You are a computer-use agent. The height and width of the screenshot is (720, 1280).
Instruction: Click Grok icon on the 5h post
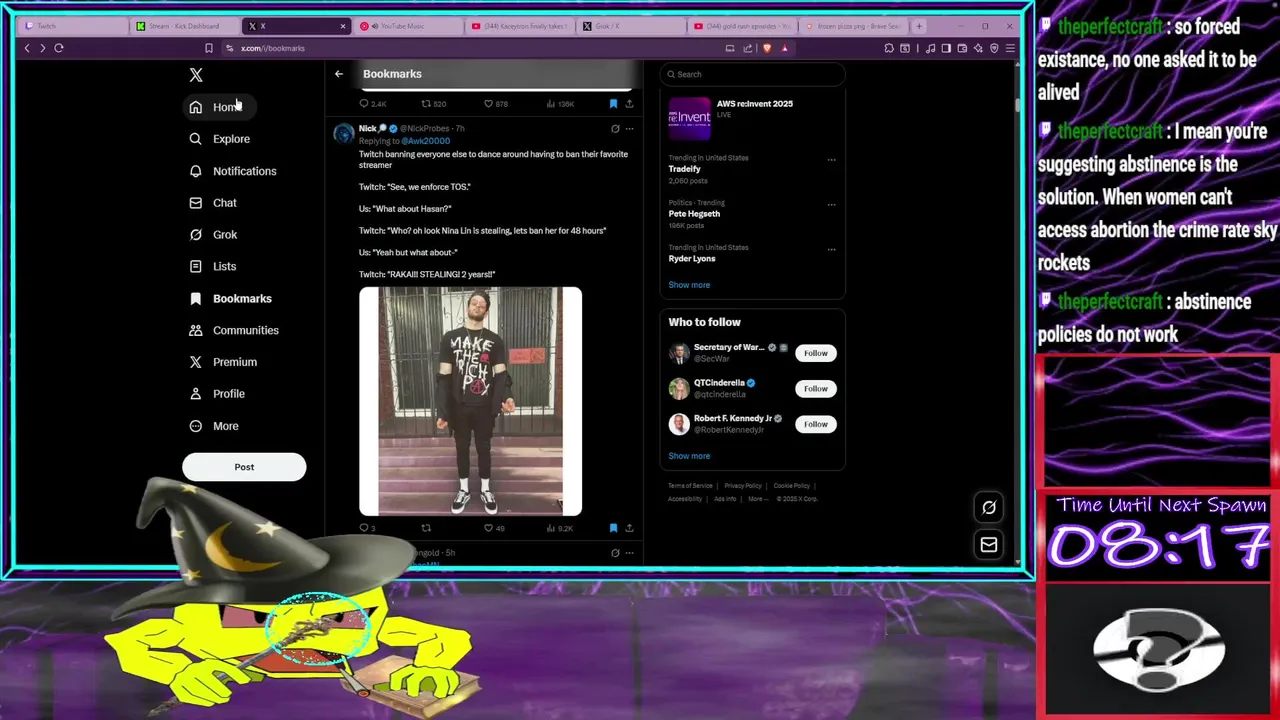(615, 553)
